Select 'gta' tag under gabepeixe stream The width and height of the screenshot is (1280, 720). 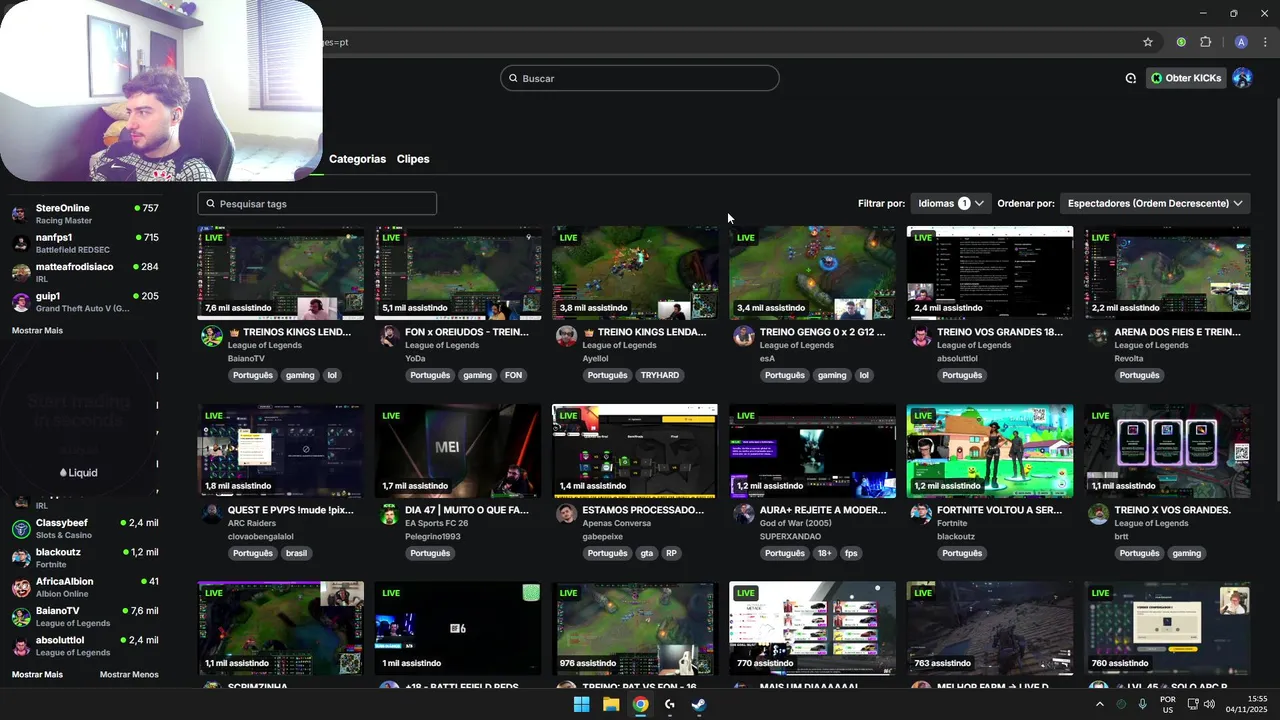click(x=646, y=553)
